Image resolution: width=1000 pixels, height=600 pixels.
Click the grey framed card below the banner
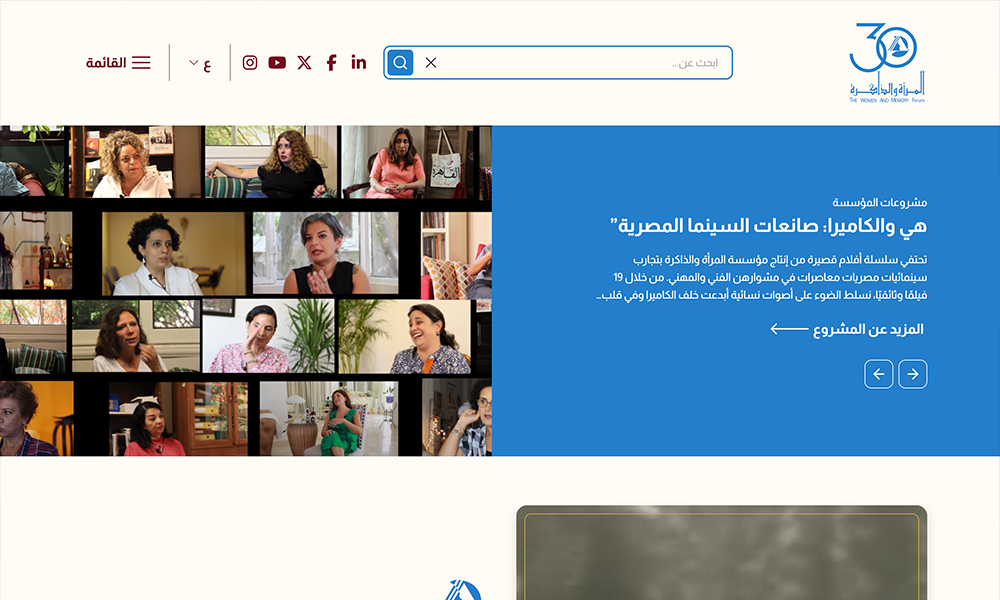pyautogui.click(x=721, y=553)
